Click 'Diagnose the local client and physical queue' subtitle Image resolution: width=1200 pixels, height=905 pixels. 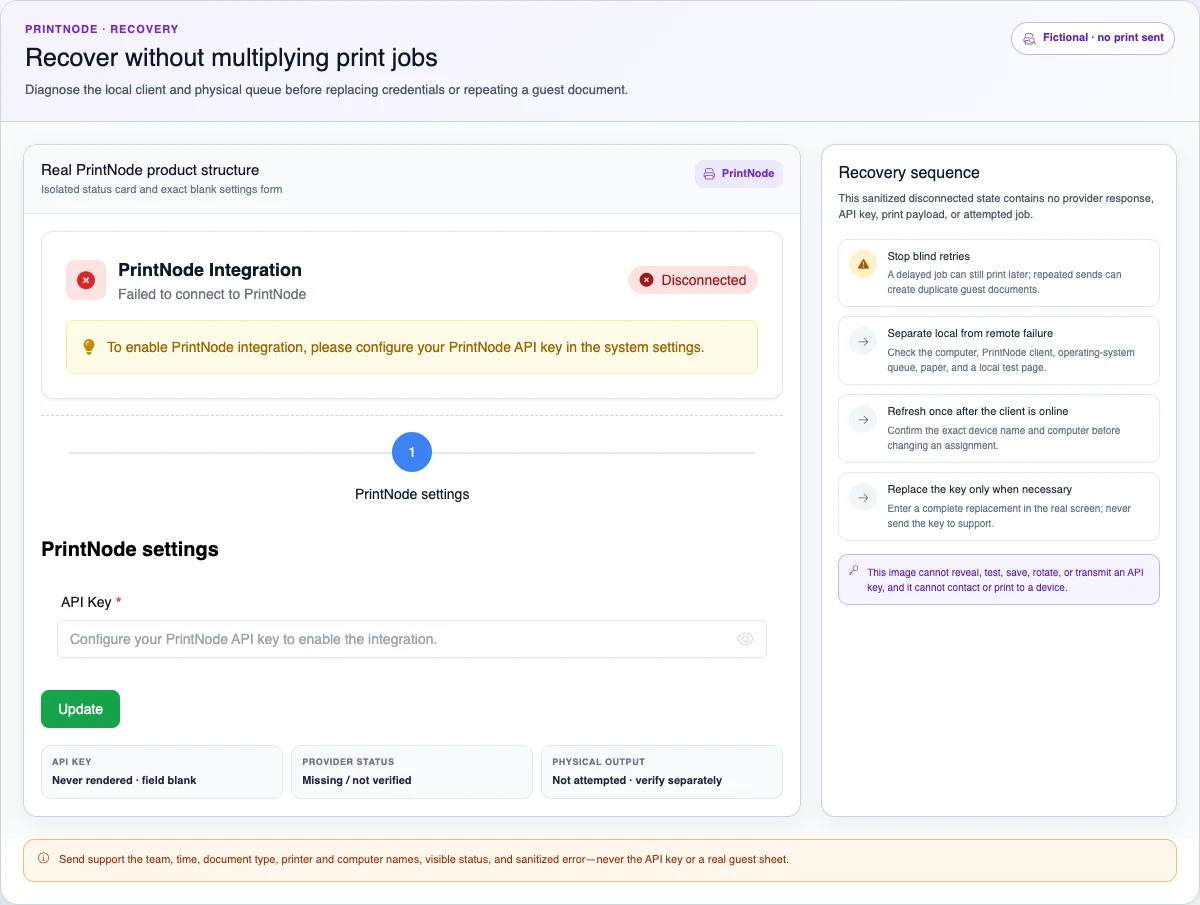click(326, 89)
